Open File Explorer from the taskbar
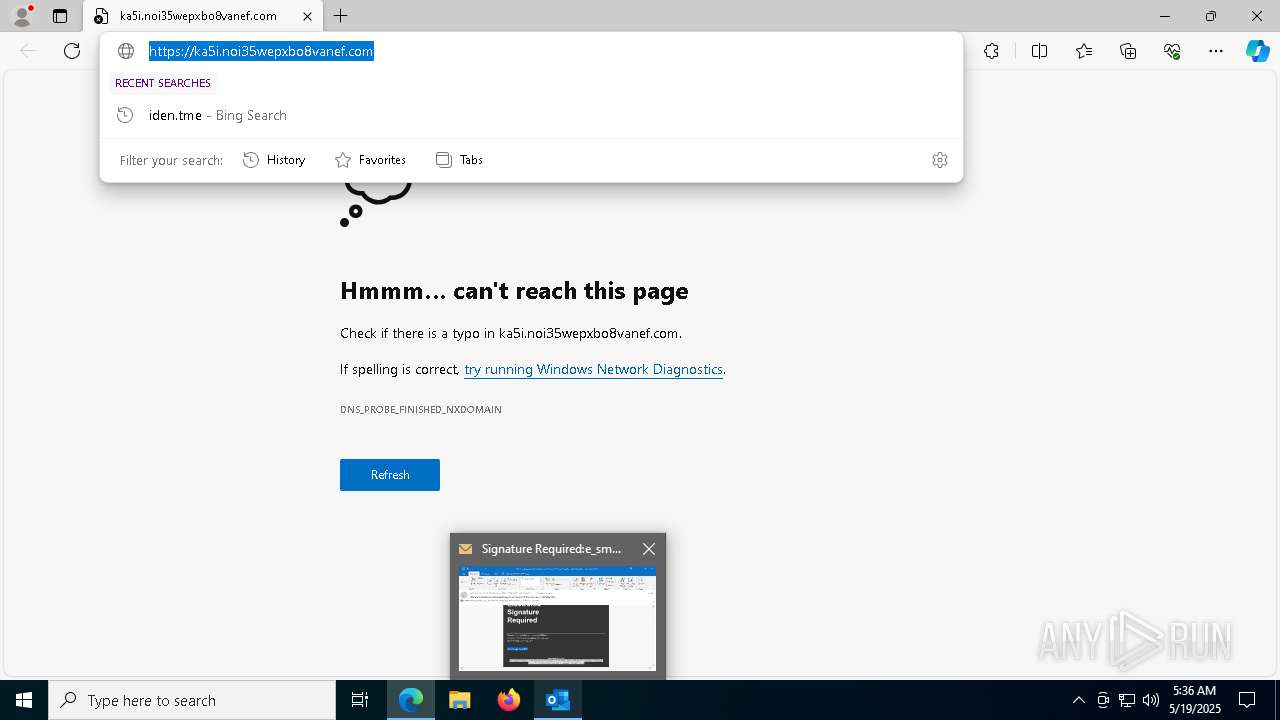 click(x=460, y=700)
